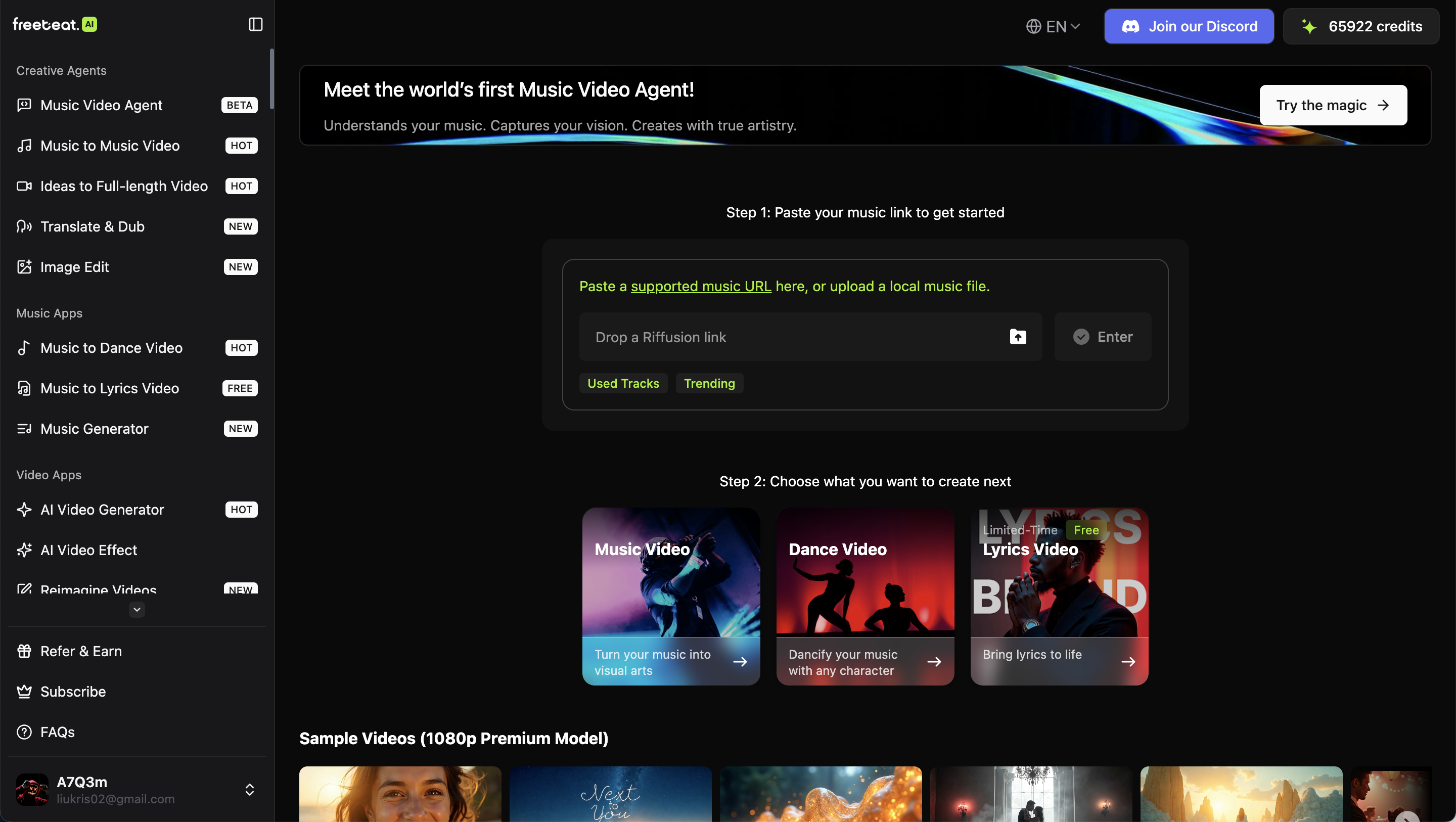Open the FAQs question mark icon
The height and width of the screenshot is (822, 1456).
coord(24,732)
